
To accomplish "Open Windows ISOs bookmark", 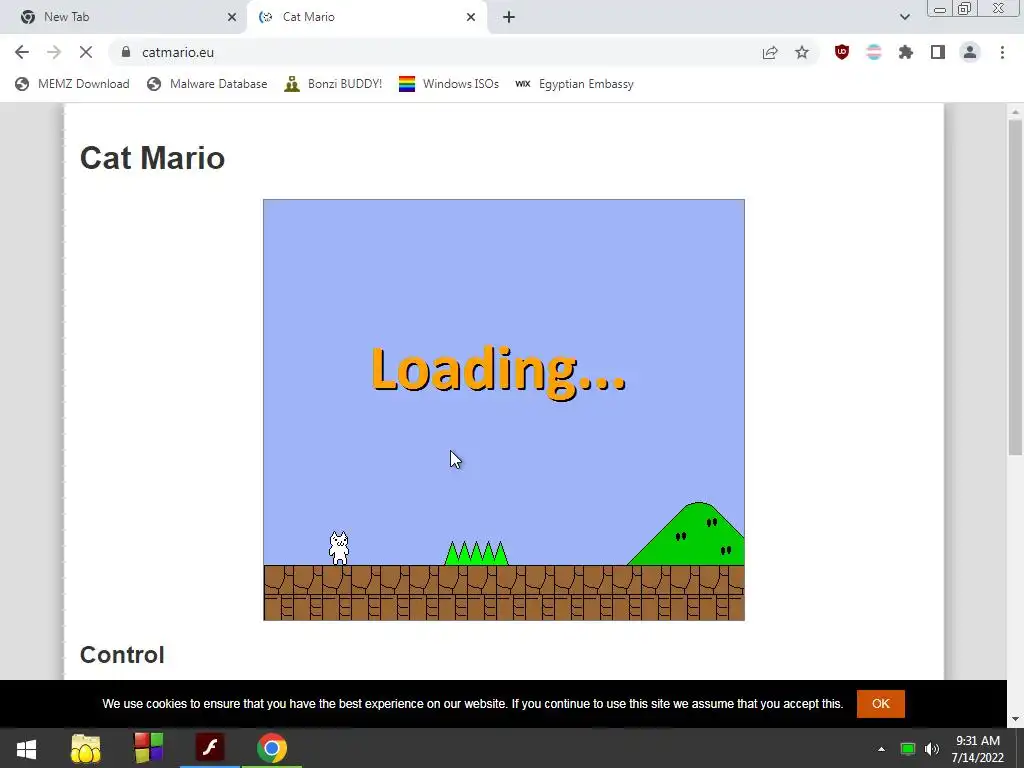I will coord(449,84).
